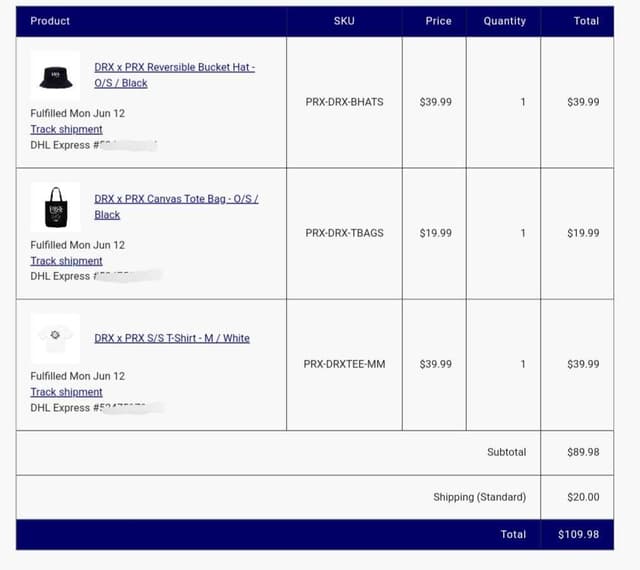Screen dimensions: 640x570
Task: Select the PRX-DRX-TBAGS SKU cell
Action: [x=344, y=233]
